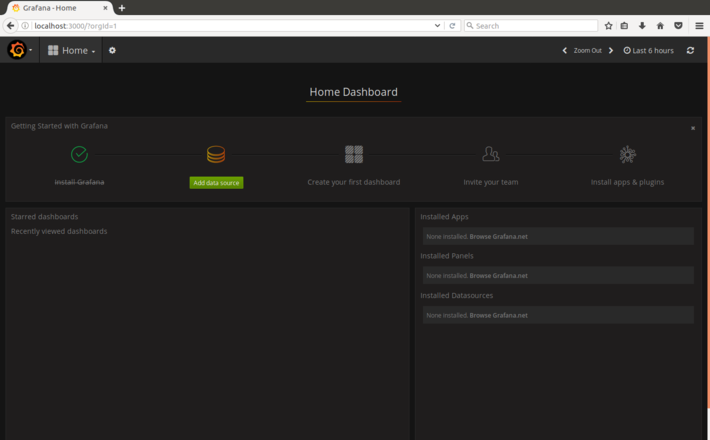The image size is (710, 440).
Task: Bookmark page with star icon
Action: coord(609,26)
